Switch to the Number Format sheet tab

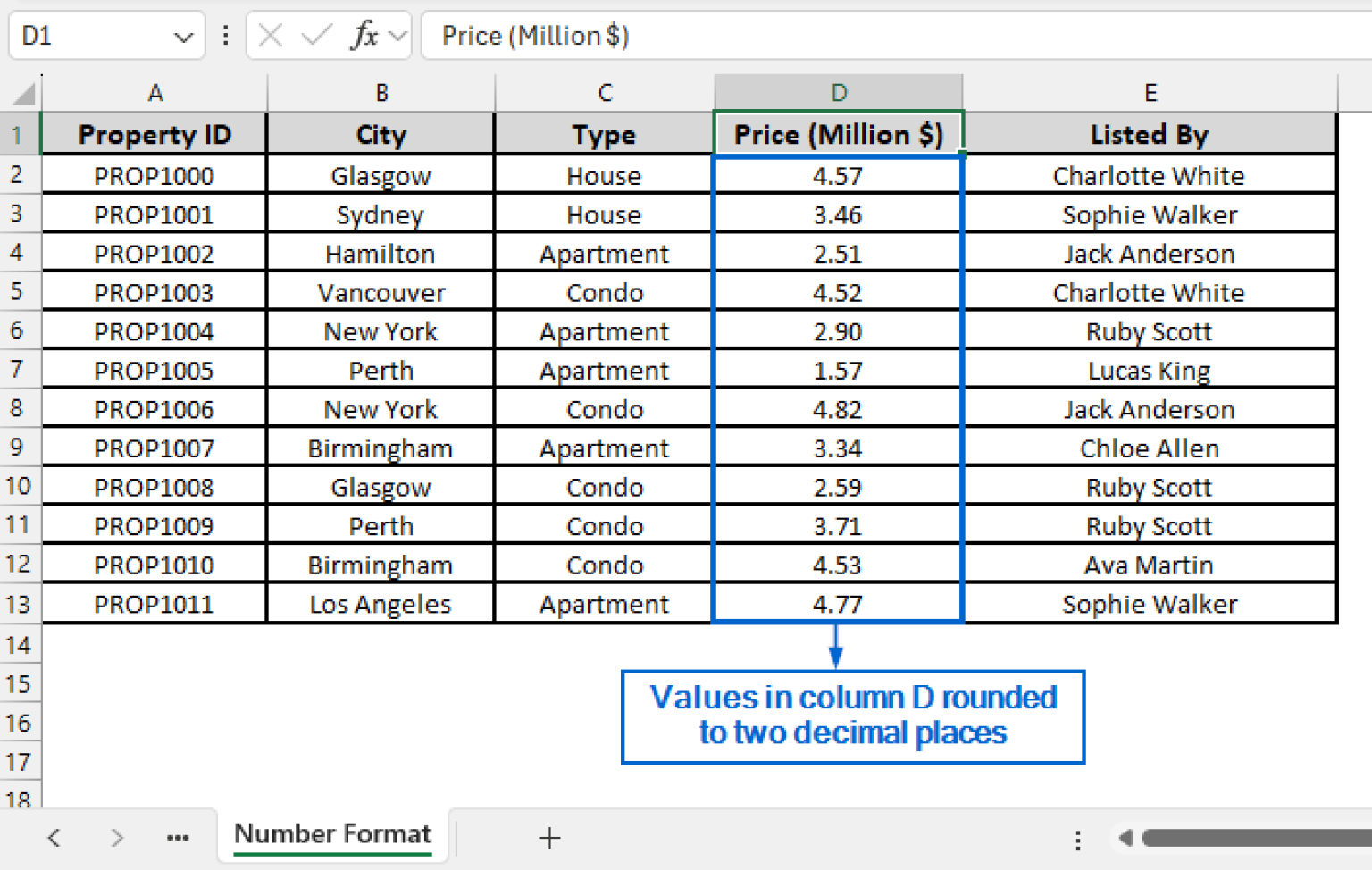331,833
